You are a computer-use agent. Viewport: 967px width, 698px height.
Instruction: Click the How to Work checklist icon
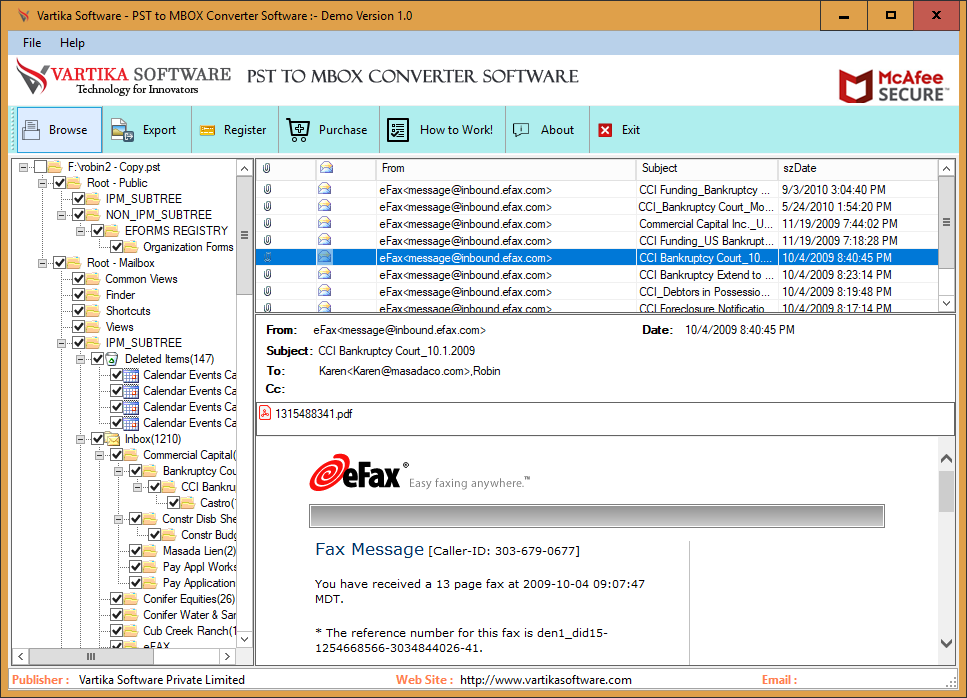(x=398, y=130)
